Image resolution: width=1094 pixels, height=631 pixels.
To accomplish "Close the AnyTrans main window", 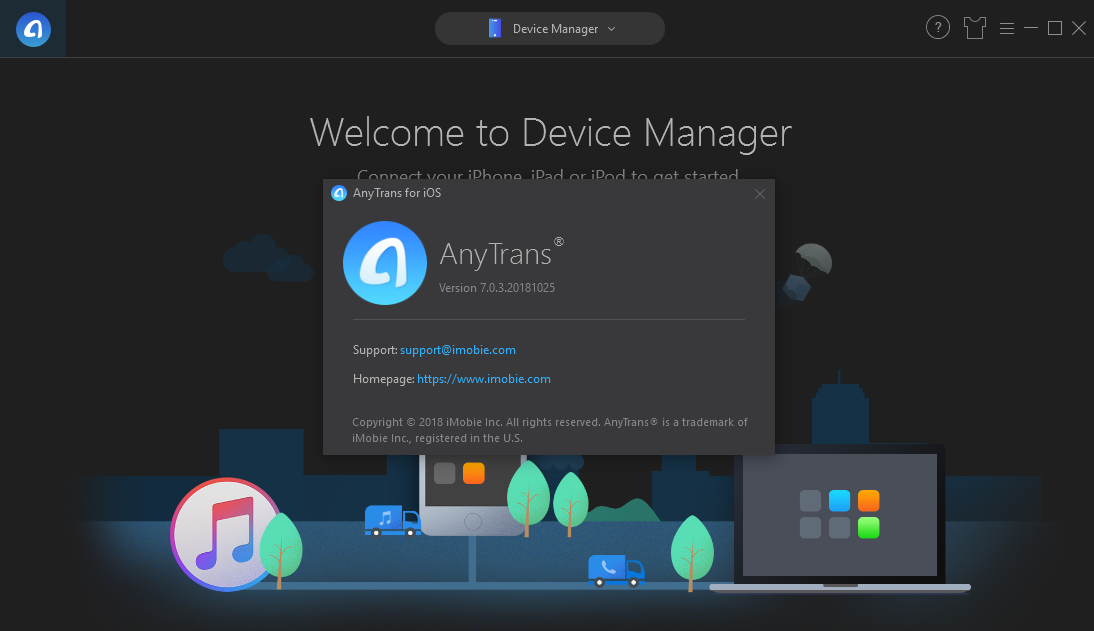I will [x=1079, y=28].
